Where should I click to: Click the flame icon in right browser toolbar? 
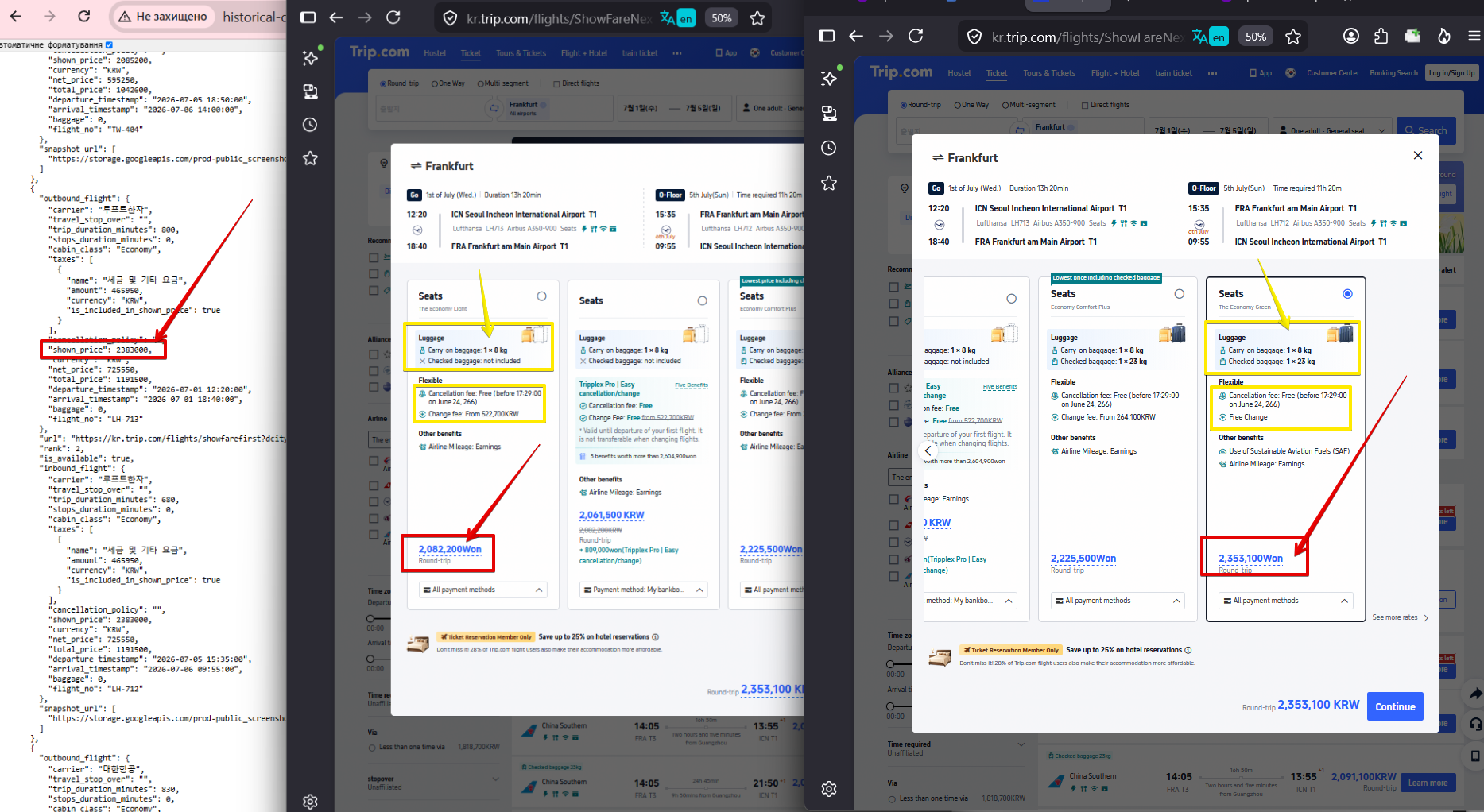click(x=1444, y=36)
